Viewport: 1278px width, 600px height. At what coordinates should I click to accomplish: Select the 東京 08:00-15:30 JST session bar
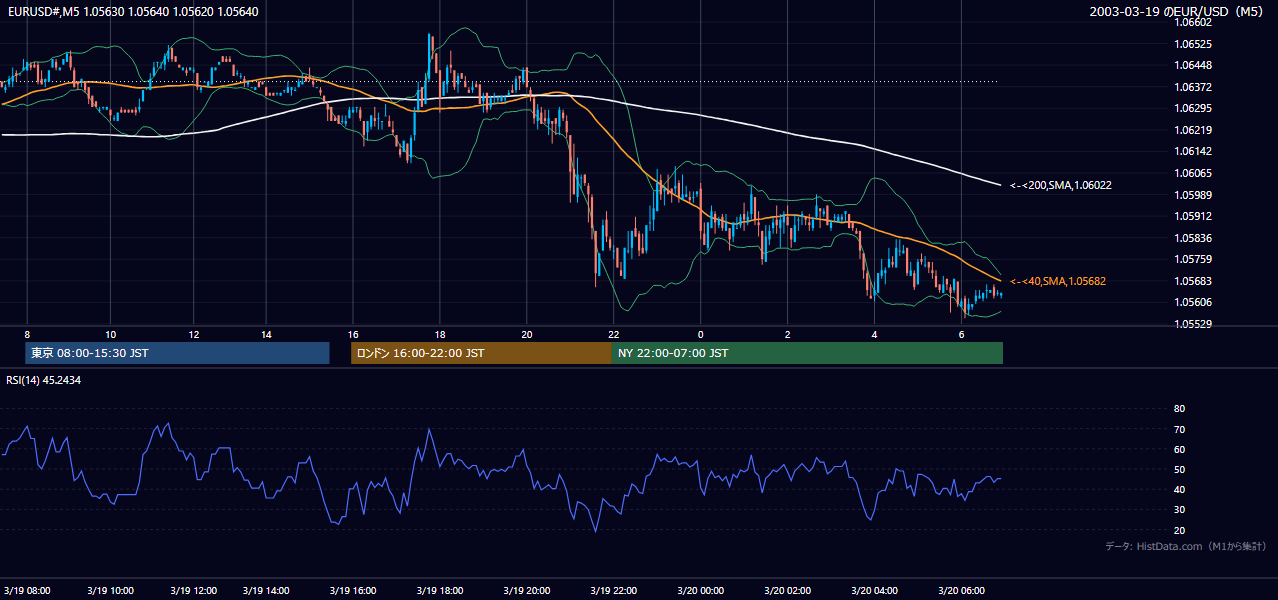tap(177, 353)
